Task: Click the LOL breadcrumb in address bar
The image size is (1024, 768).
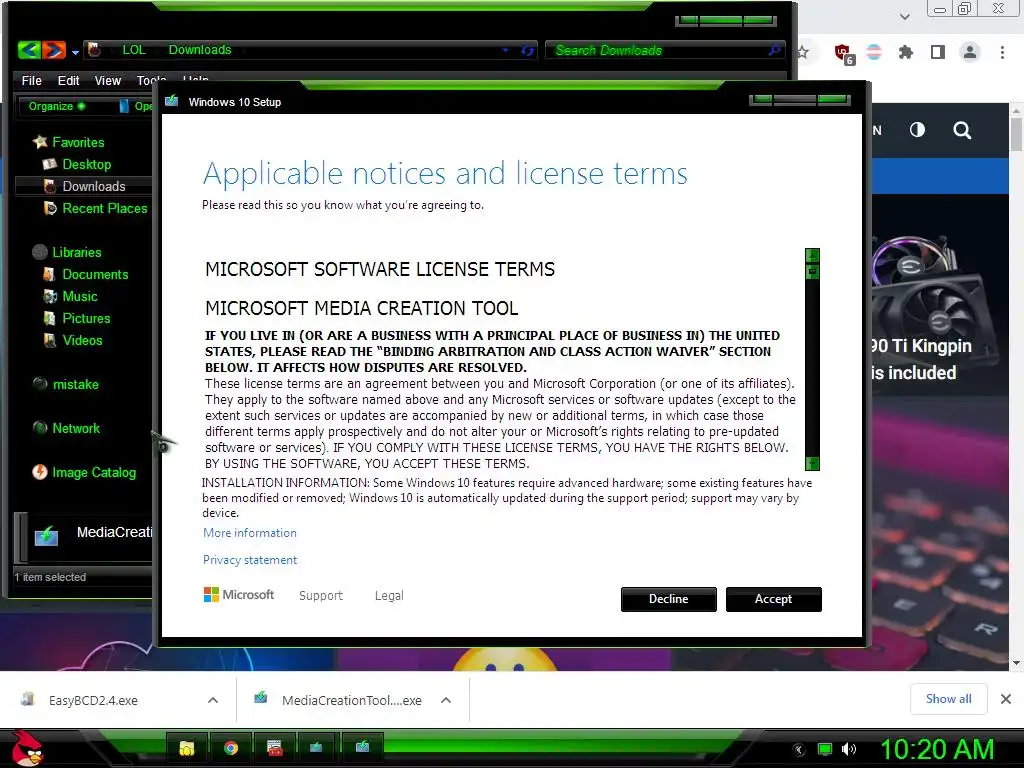Action: click(134, 50)
